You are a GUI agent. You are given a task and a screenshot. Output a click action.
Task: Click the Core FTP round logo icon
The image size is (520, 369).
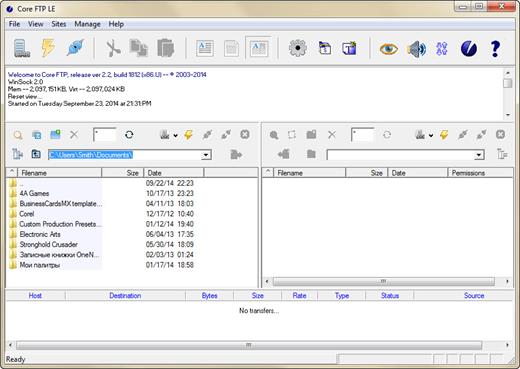point(469,49)
